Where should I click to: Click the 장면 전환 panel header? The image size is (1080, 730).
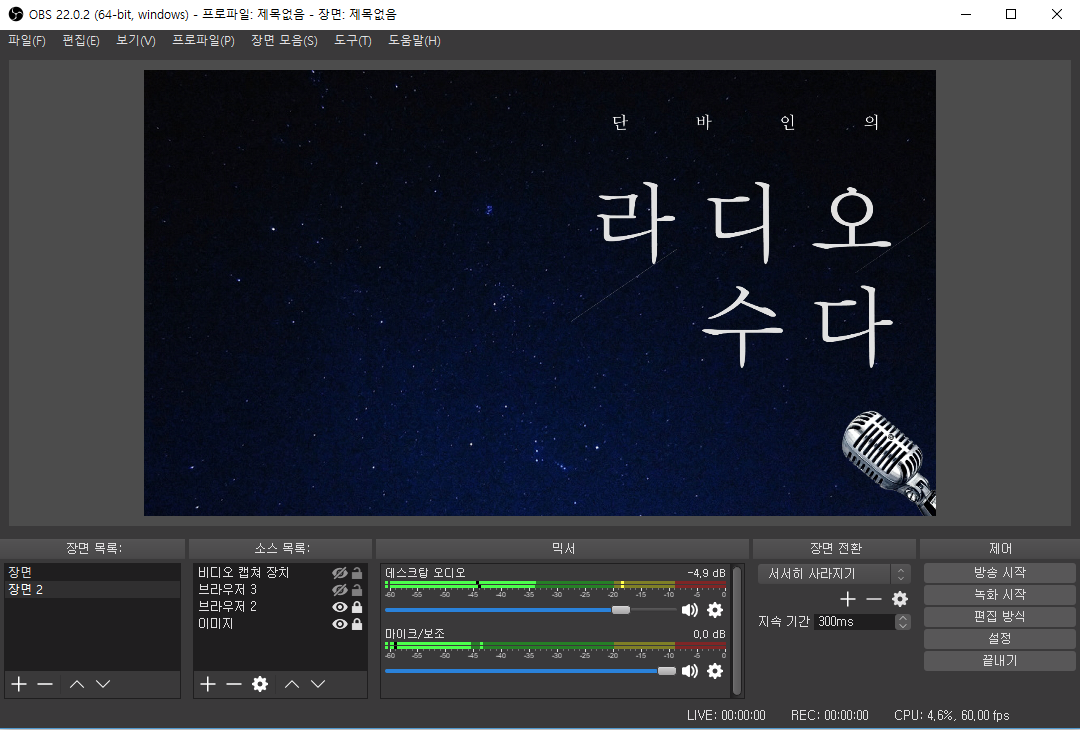click(x=835, y=548)
